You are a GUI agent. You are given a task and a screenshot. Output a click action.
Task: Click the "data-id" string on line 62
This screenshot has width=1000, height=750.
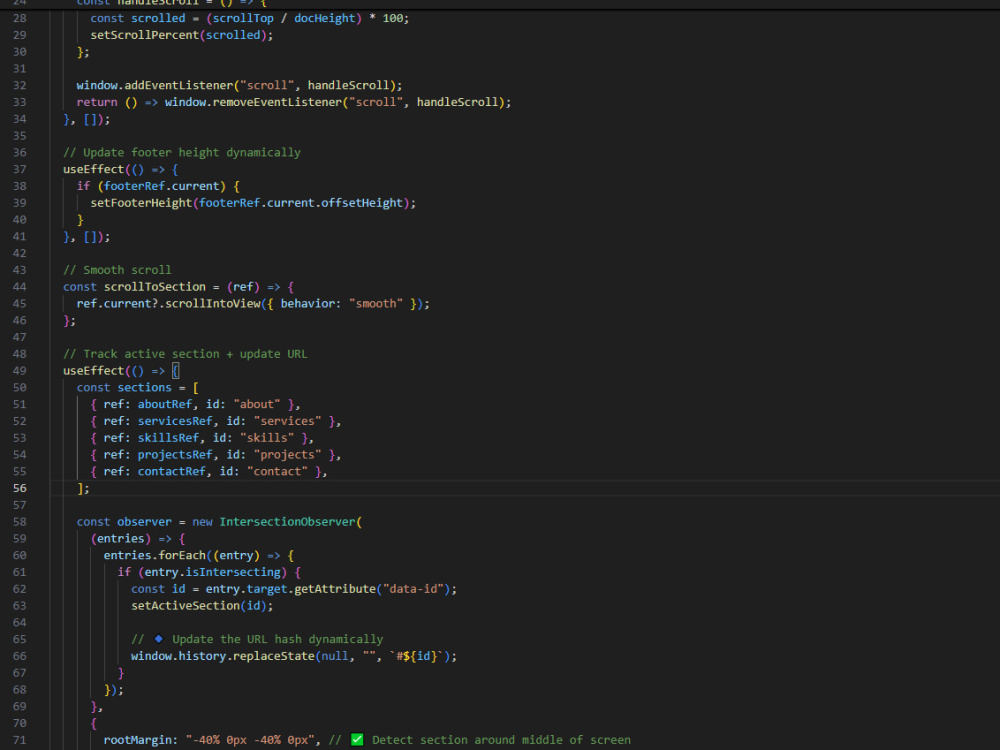pyautogui.click(x=413, y=589)
